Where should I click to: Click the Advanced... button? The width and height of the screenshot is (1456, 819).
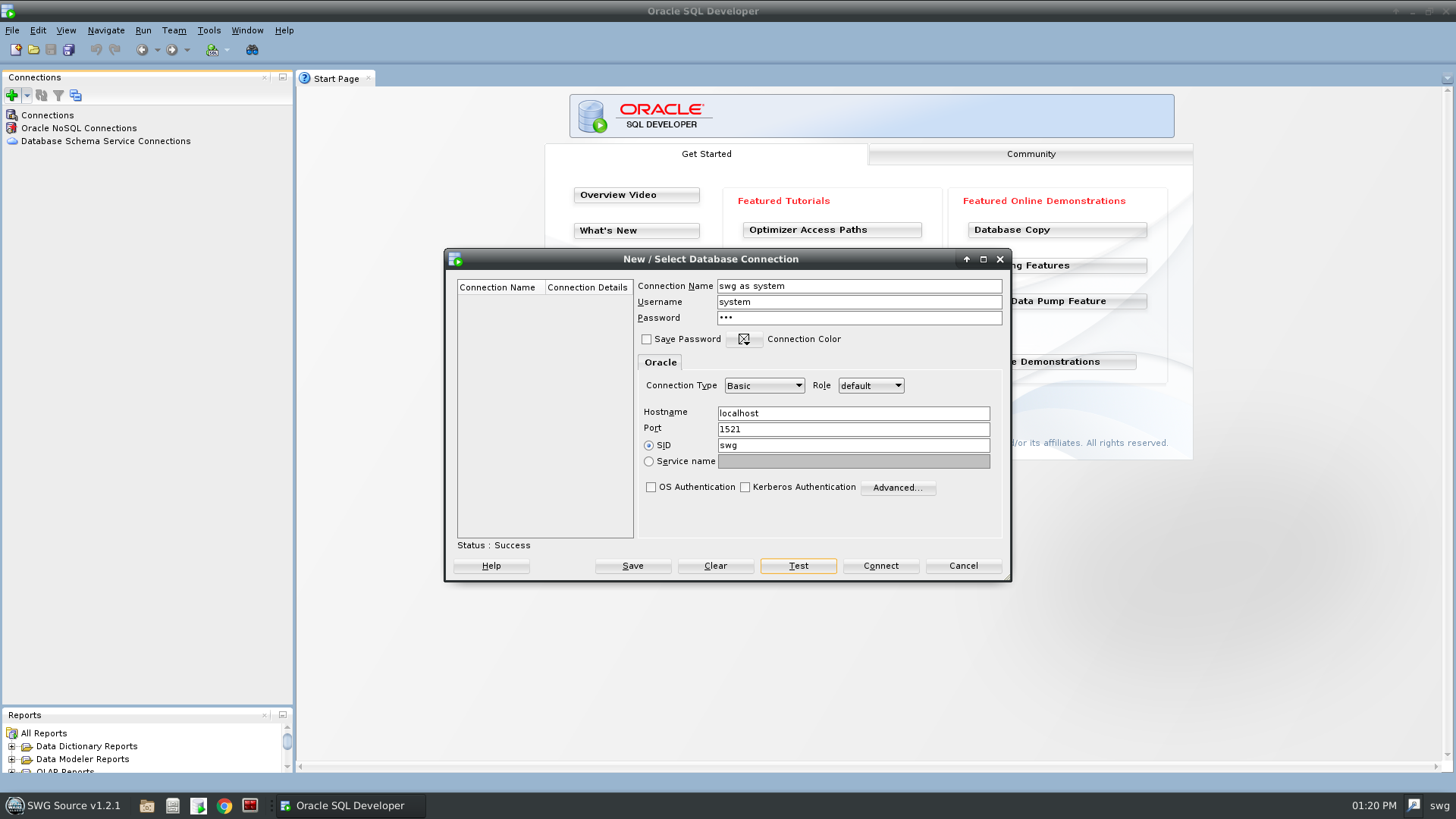click(x=898, y=488)
